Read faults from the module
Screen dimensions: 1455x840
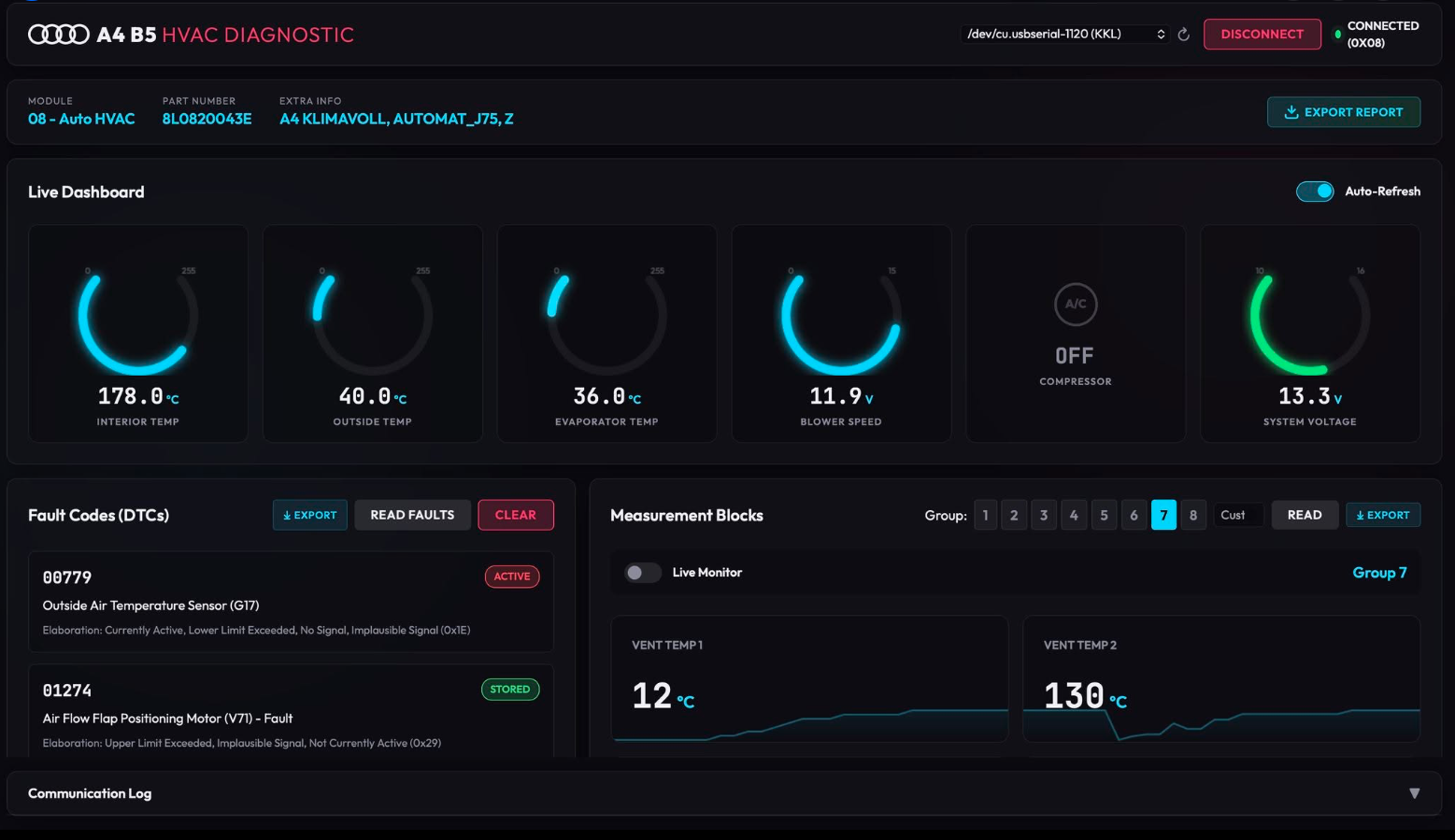[412, 515]
